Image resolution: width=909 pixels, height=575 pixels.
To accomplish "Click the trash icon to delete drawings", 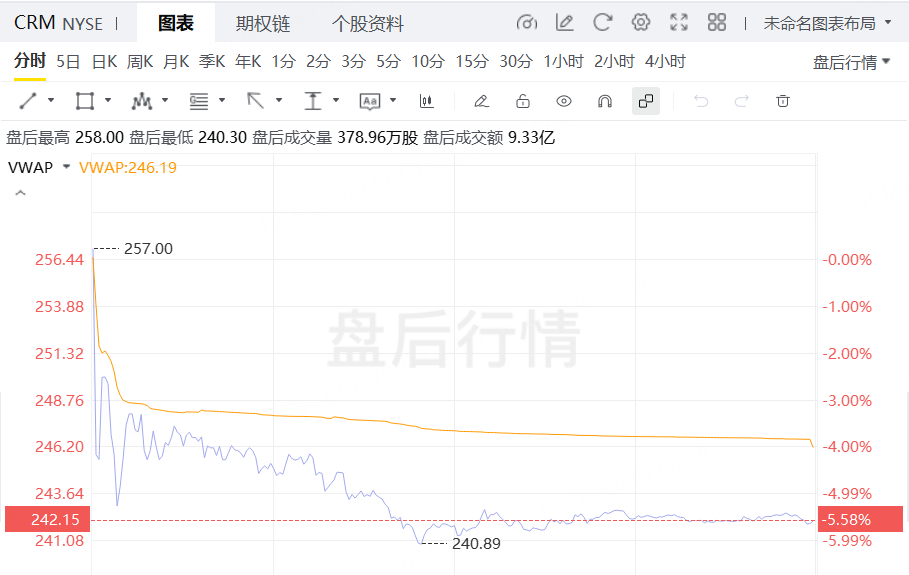I will pos(783,101).
